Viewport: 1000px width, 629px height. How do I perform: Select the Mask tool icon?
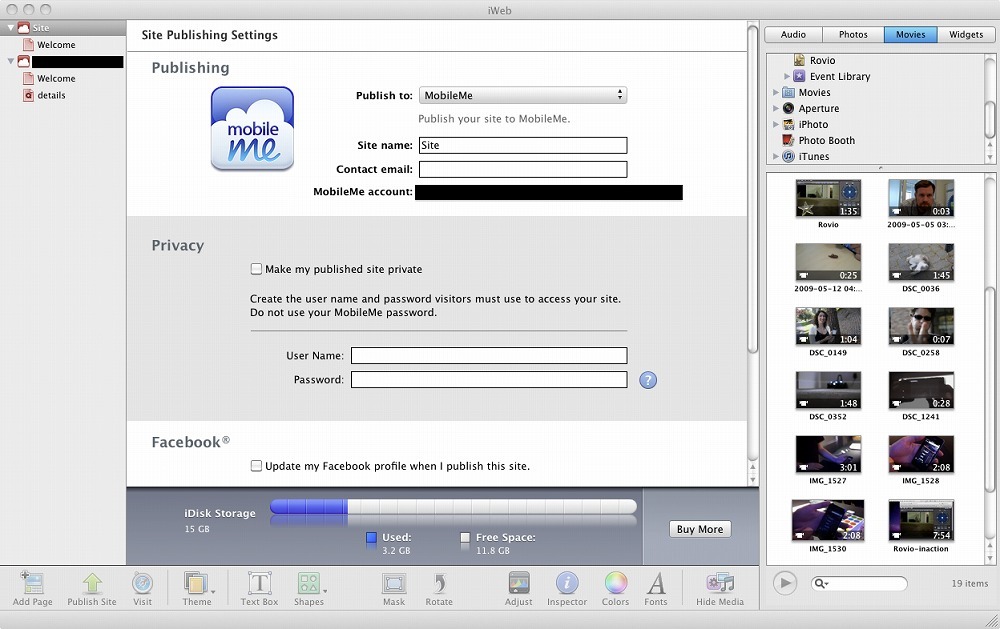coord(393,583)
